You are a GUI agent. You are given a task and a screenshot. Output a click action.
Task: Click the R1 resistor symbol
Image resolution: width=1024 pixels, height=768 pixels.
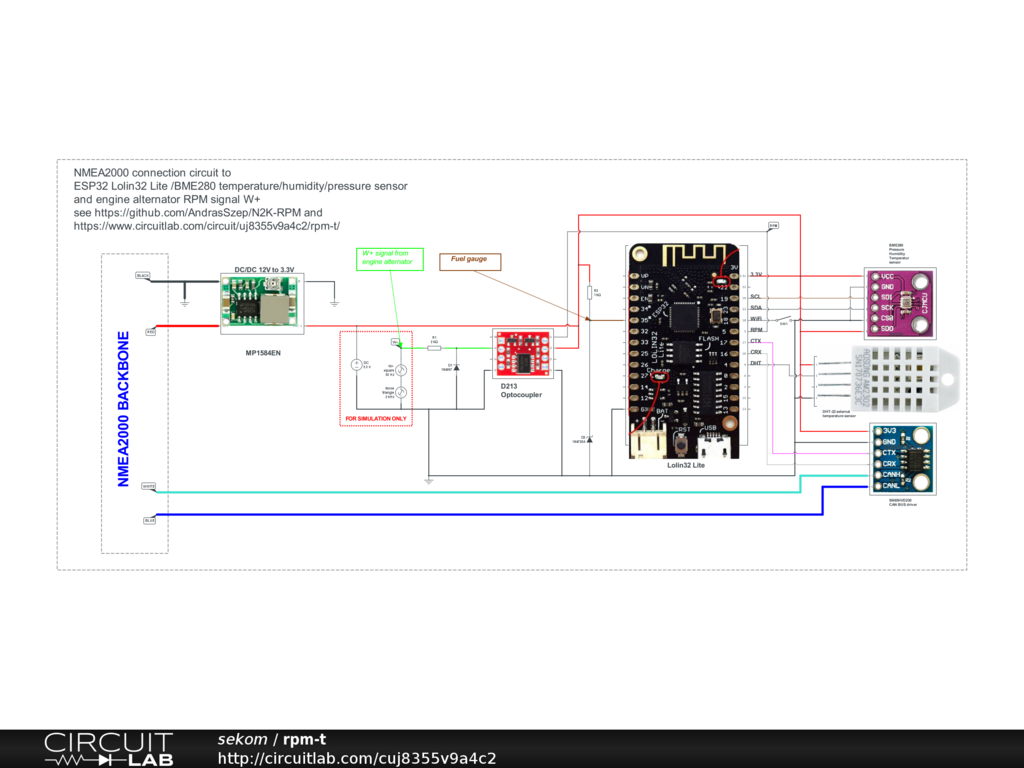tap(434, 347)
